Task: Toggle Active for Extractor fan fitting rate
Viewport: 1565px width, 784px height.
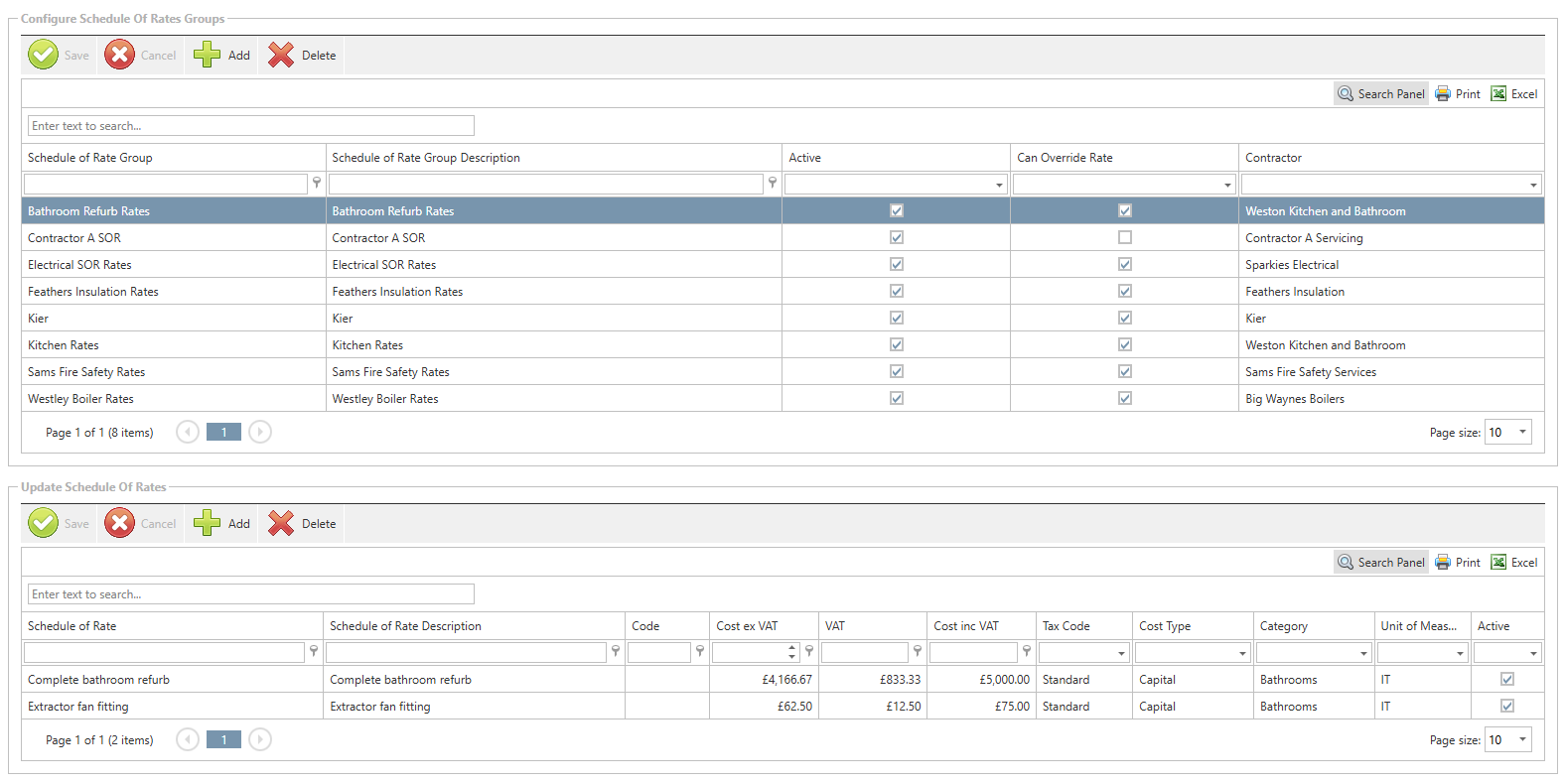Action: (x=1507, y=706)
